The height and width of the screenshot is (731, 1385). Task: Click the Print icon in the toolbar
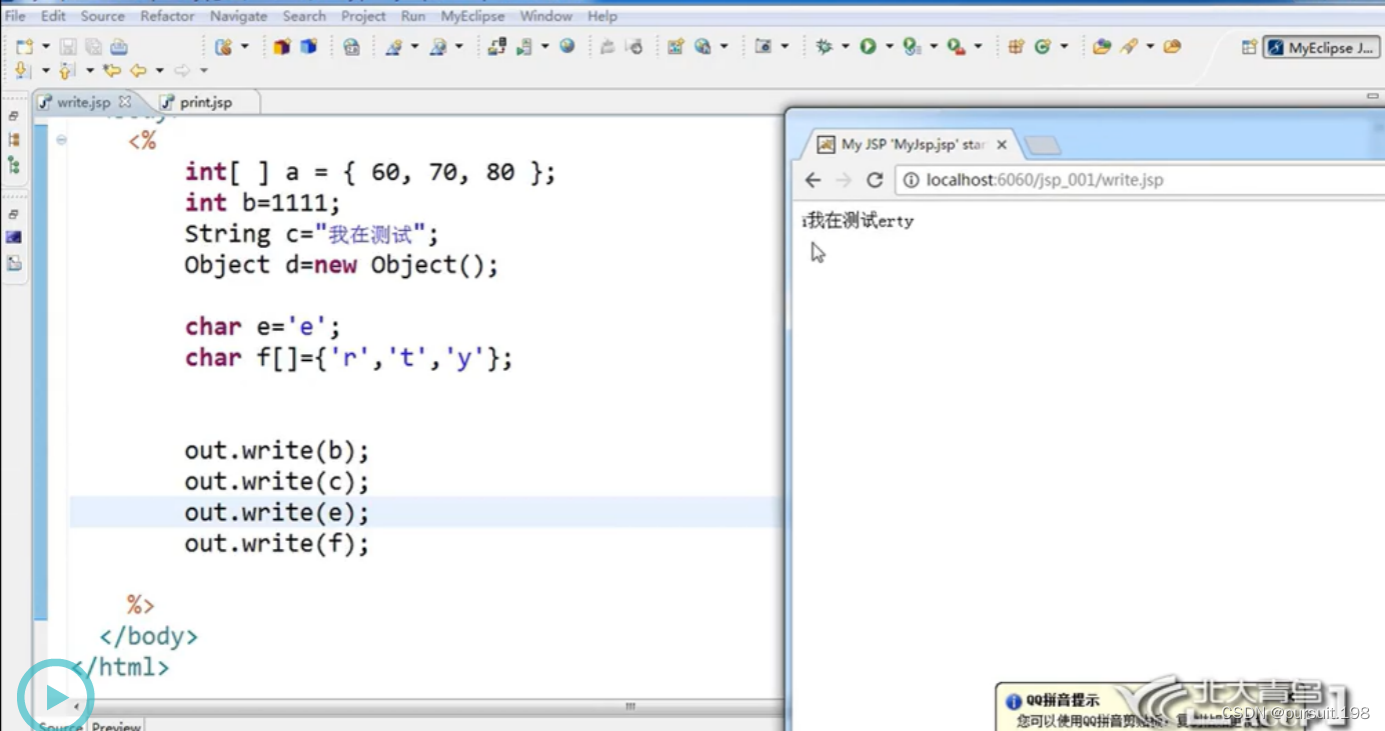(x=118, y=46)
